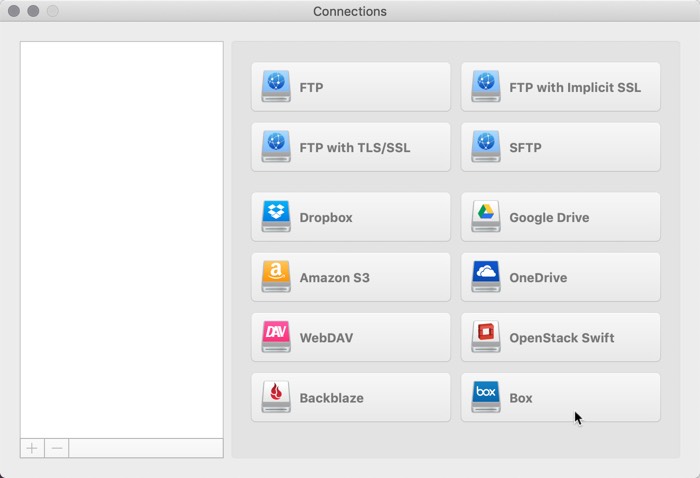
Task: Add a Dropbox connection
Action: click(x=350, y=217)
